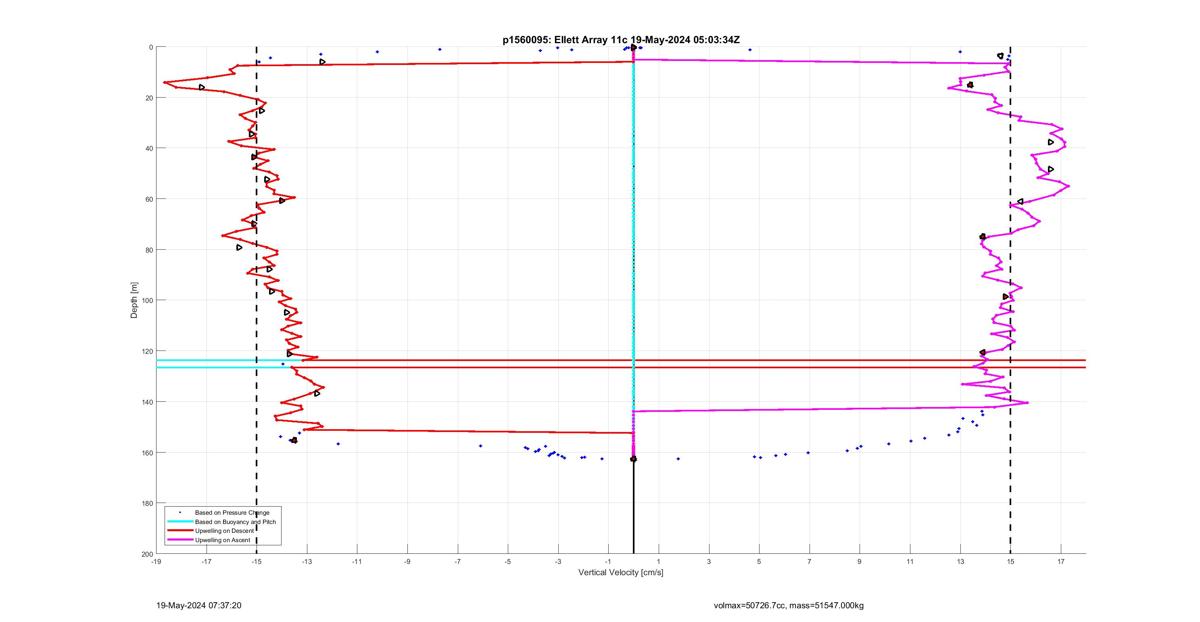The image size is (1200, 622).
Task: Select the 'Upwelling on Ascent' legend entry
Action: point(225,540)
